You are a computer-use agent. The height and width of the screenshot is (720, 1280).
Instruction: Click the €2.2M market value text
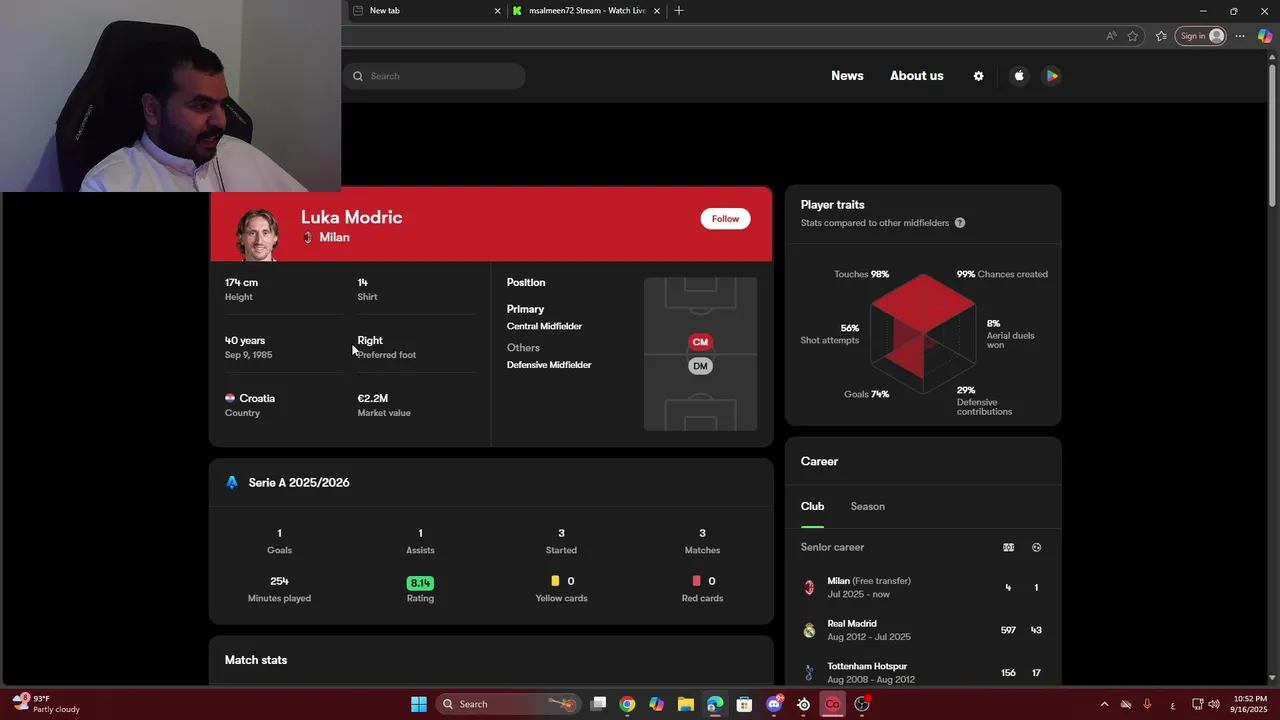point(372,398)
